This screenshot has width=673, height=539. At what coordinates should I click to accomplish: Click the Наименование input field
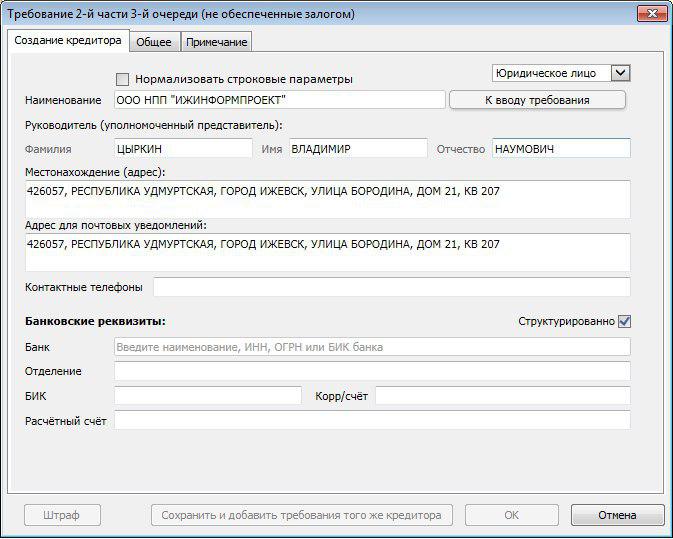(x=278, y=100)
